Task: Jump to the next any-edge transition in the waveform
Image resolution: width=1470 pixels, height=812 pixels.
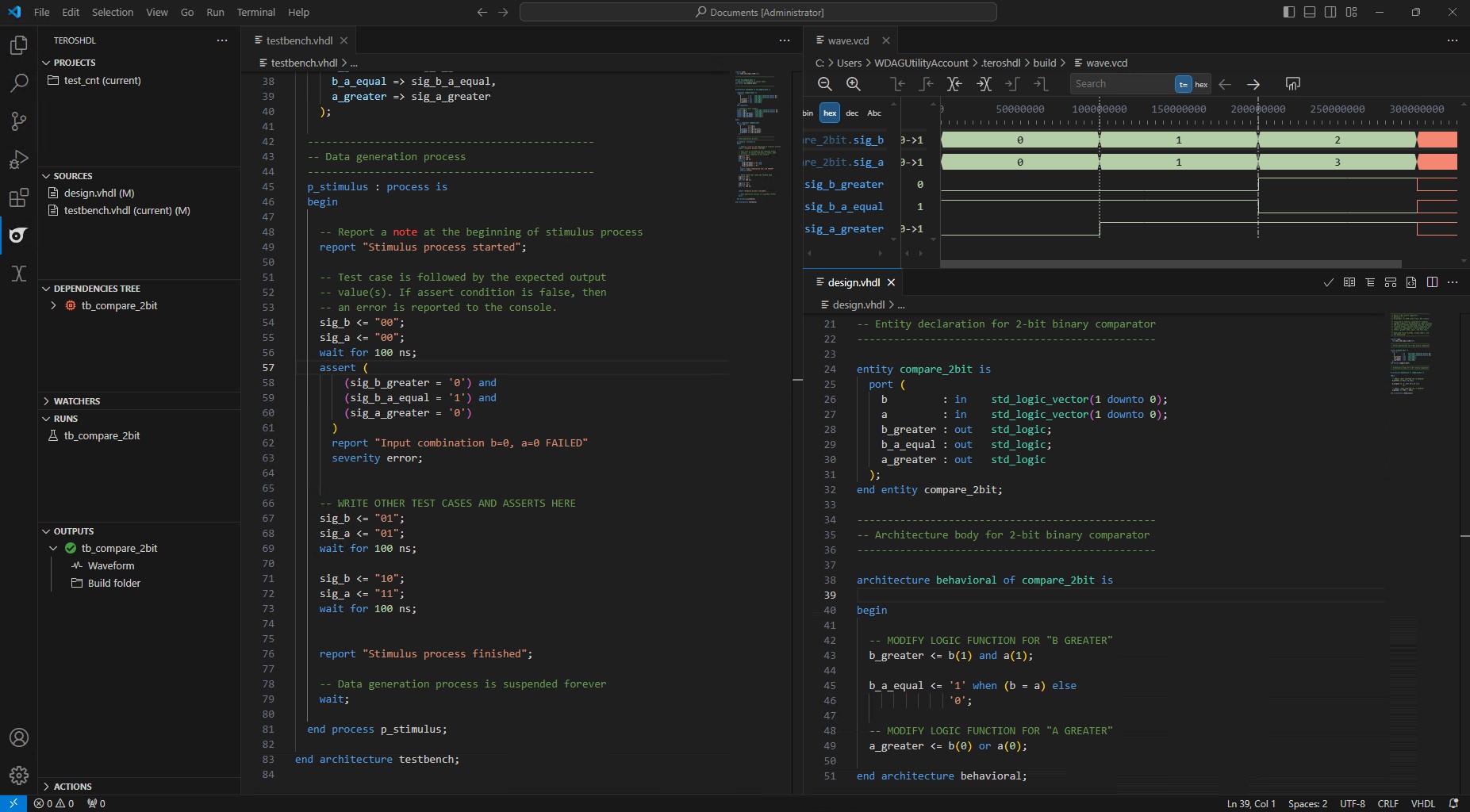Action: pyautogui.click(x=984, y=84)
